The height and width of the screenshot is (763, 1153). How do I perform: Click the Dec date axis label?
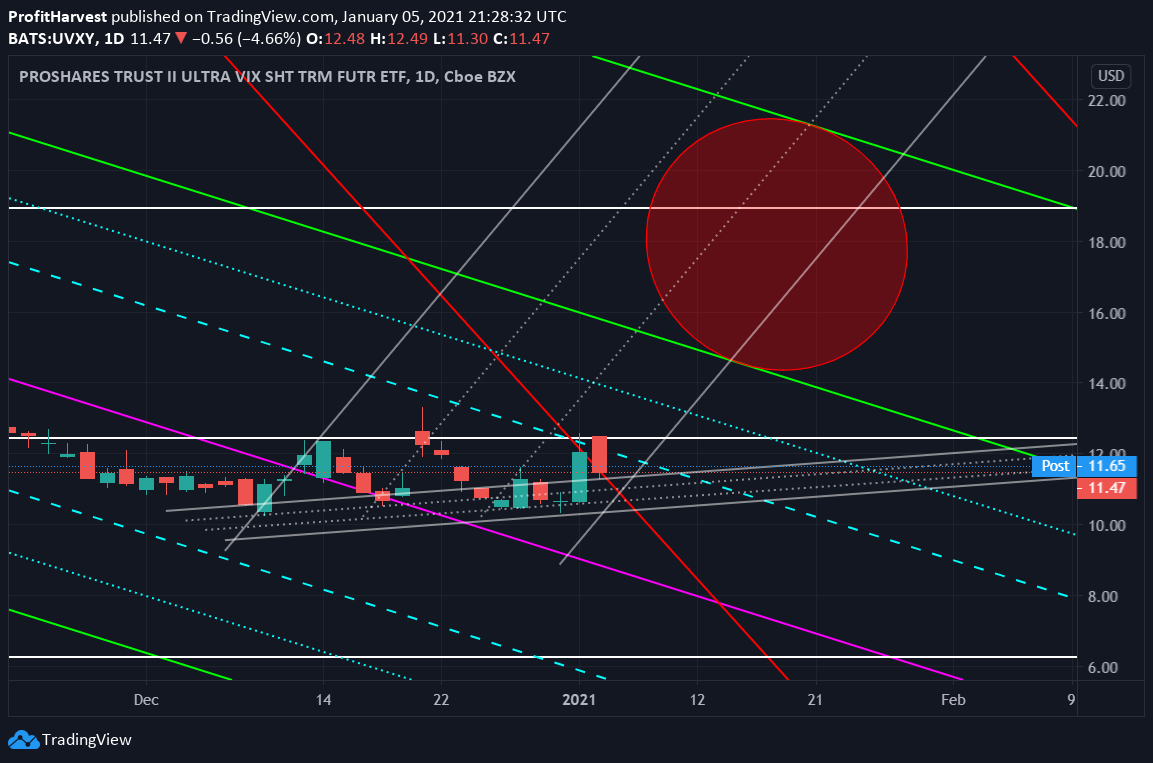pos(146,700)
